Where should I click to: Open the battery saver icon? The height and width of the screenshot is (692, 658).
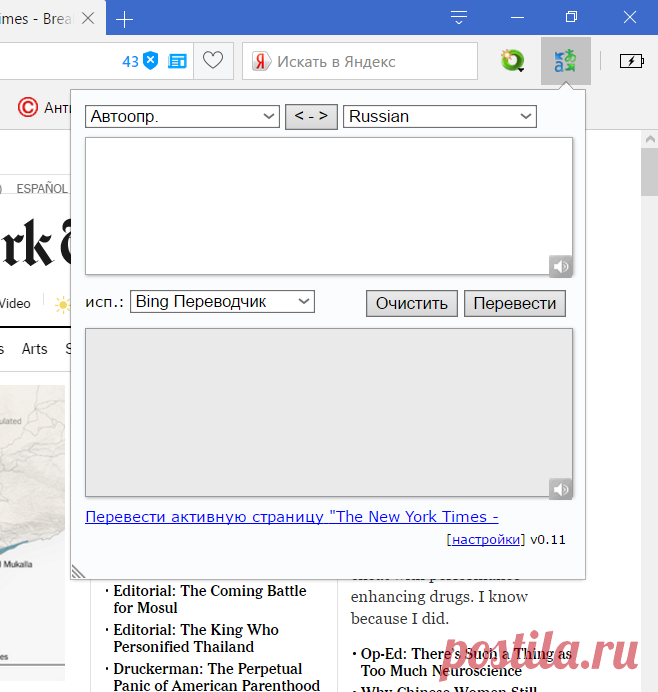pos(632,62)
